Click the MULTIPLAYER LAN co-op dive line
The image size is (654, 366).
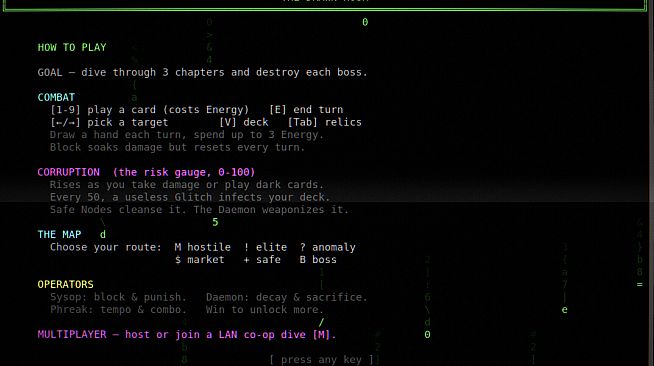click(187, 335)
